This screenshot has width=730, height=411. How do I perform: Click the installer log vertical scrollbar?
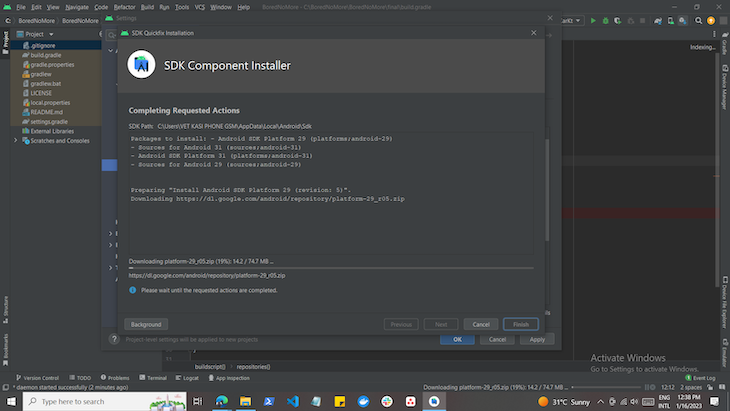[x=547, y=190]
